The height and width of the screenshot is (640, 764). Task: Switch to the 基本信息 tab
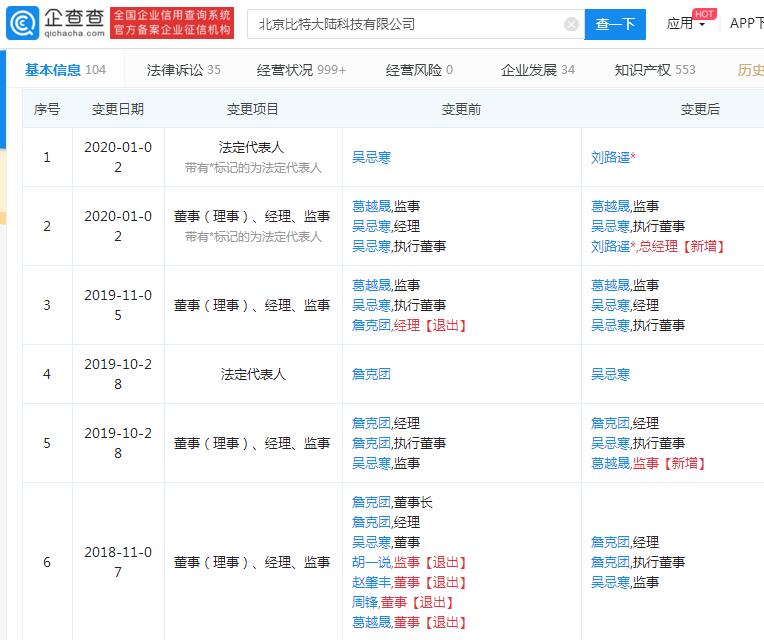[65, 70]
